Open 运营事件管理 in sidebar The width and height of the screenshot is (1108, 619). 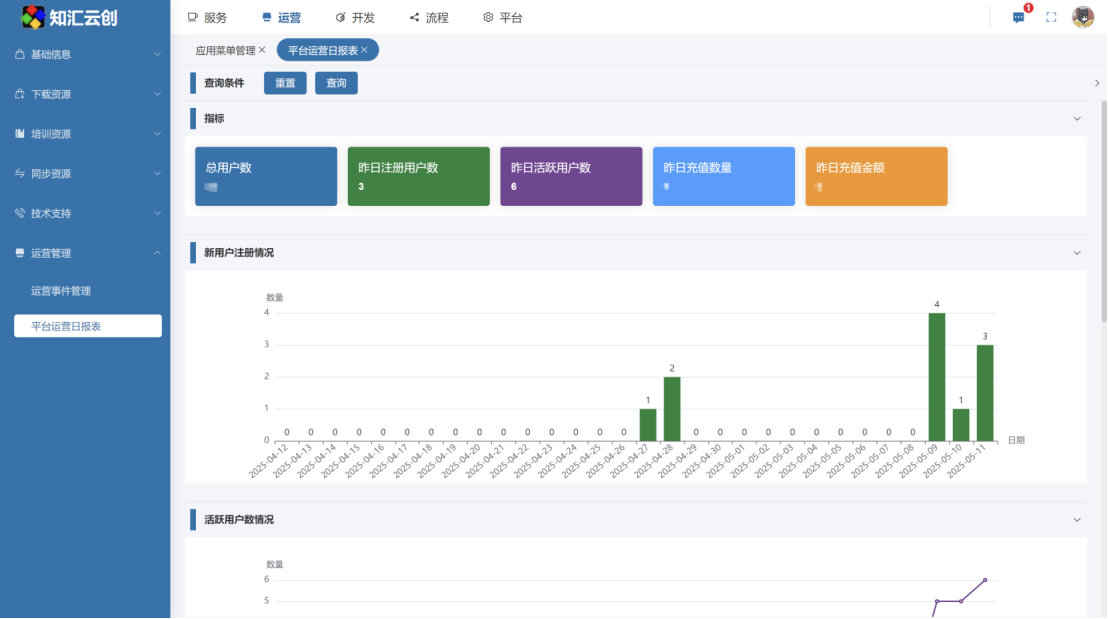pos(61,290)
